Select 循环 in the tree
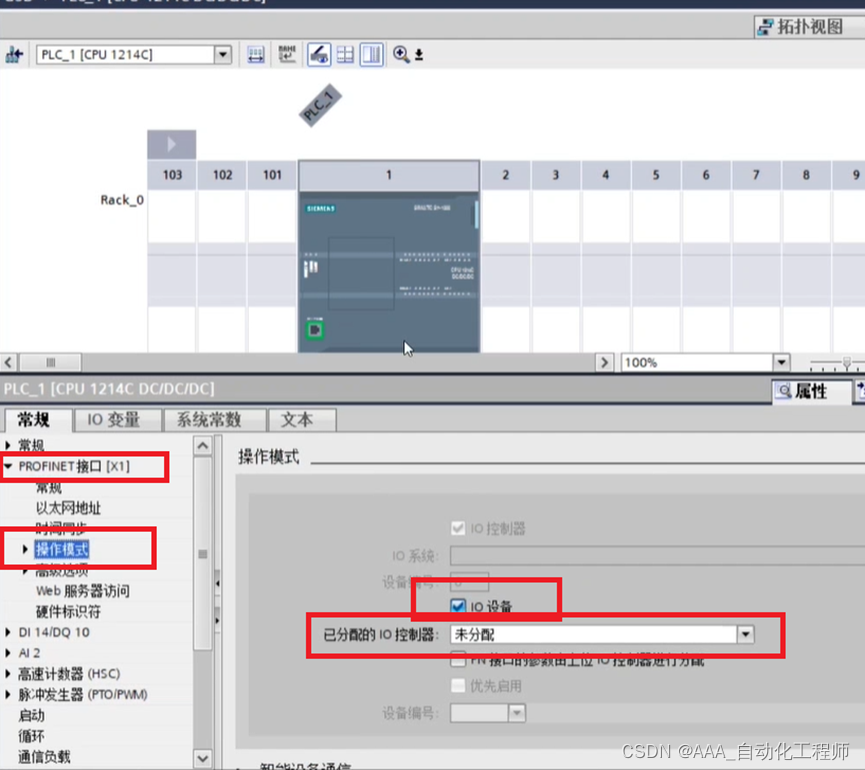Image resolution: width=865 pixels, height=770 pixels. click(31, 736)
